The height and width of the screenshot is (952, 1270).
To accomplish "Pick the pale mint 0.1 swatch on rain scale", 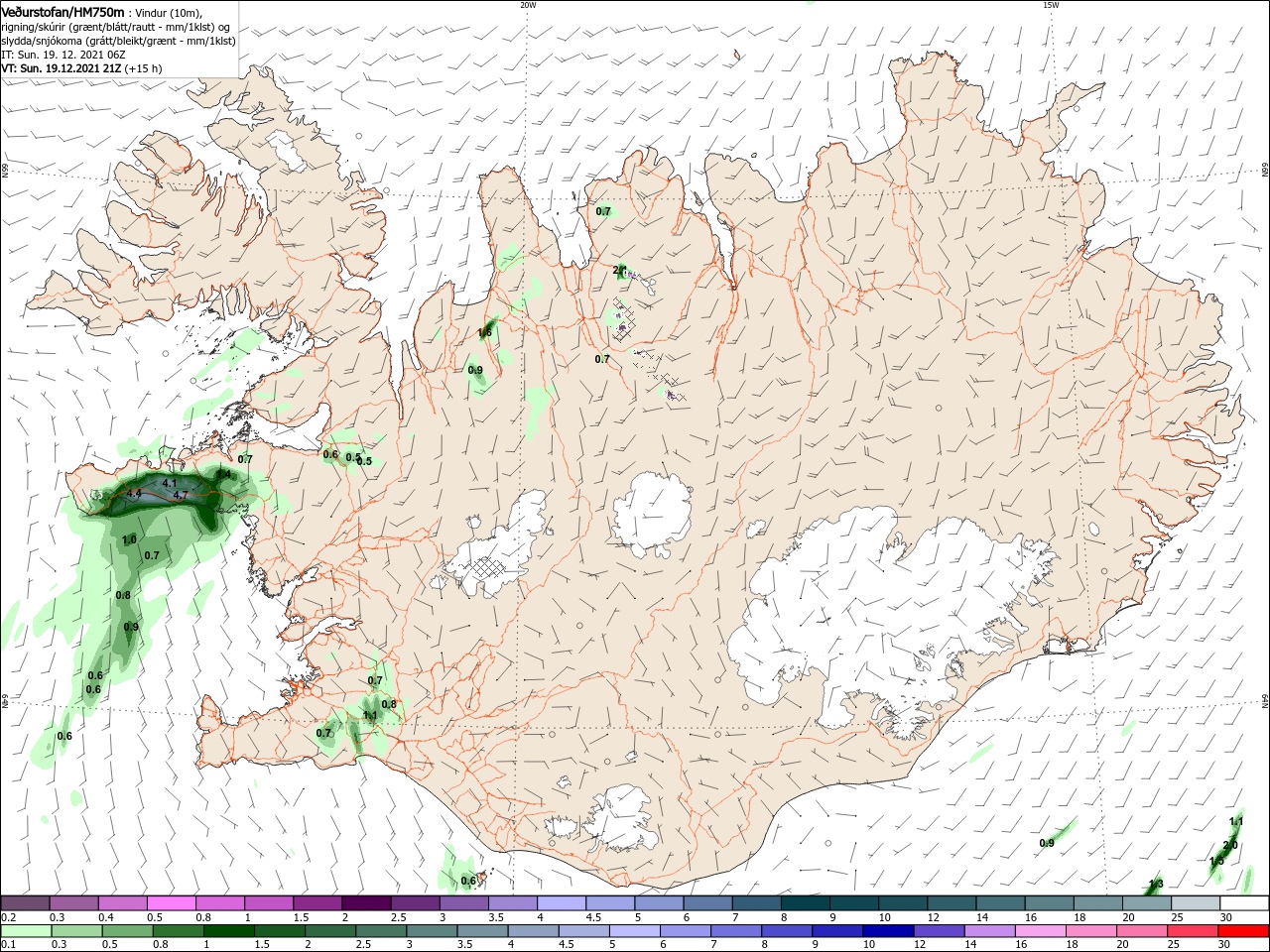I will 25,931.
